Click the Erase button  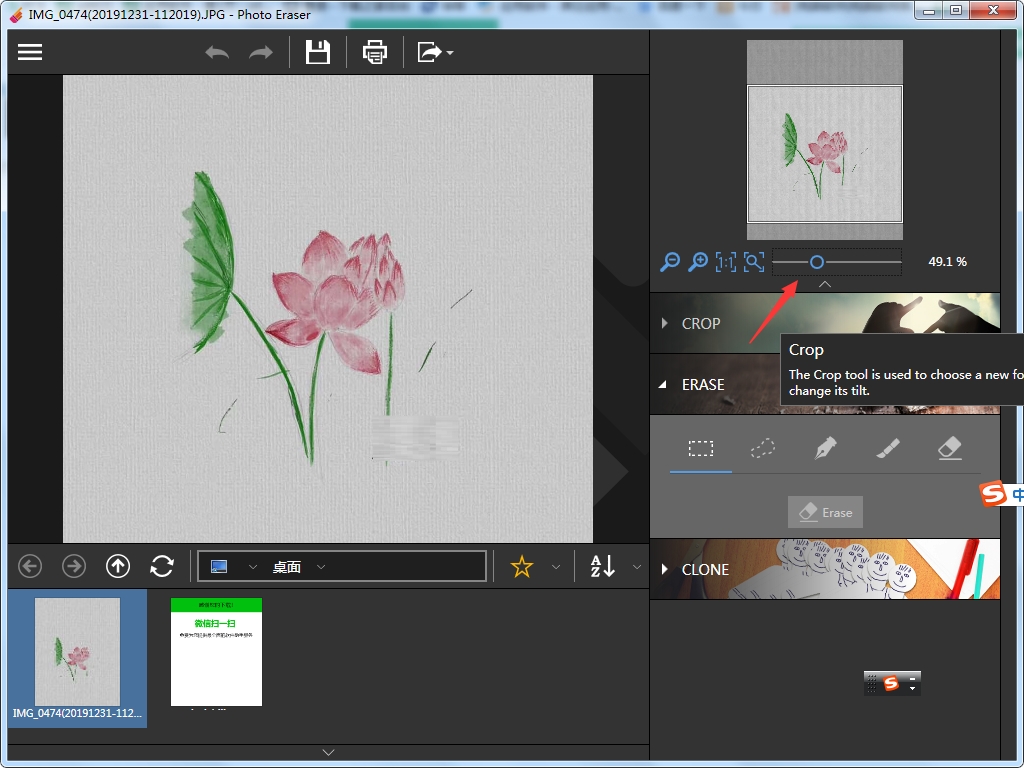(825, 512)
